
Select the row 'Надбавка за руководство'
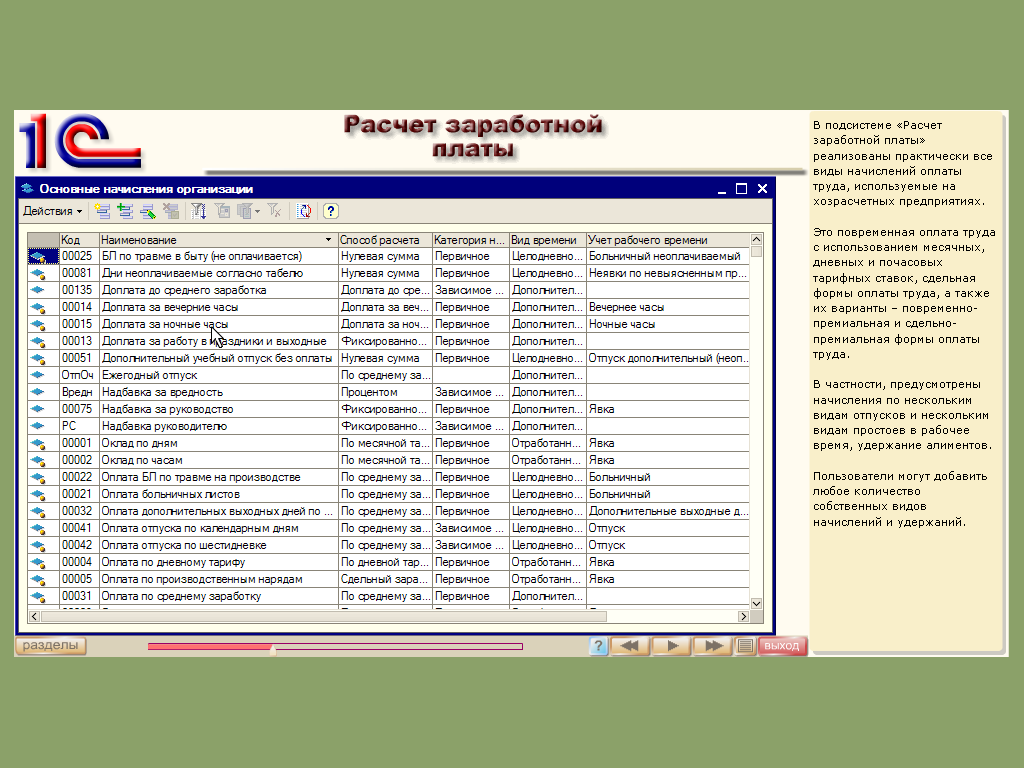(x=389, y=409)
